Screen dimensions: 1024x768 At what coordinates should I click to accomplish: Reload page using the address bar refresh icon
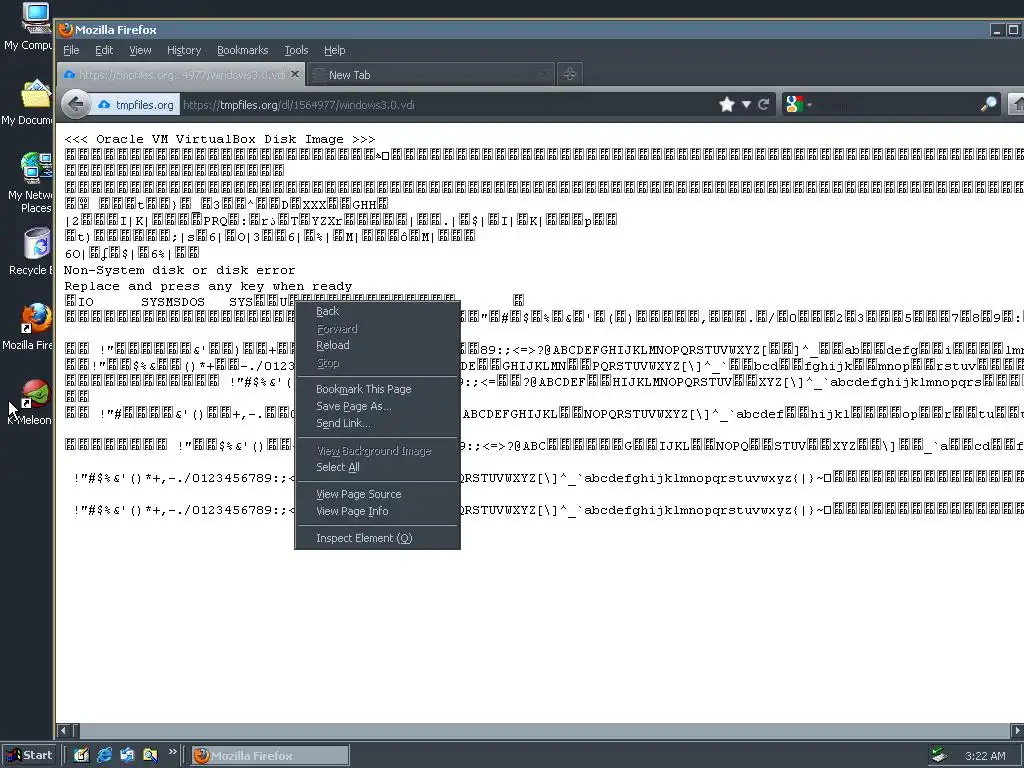(x=763, y=104)
